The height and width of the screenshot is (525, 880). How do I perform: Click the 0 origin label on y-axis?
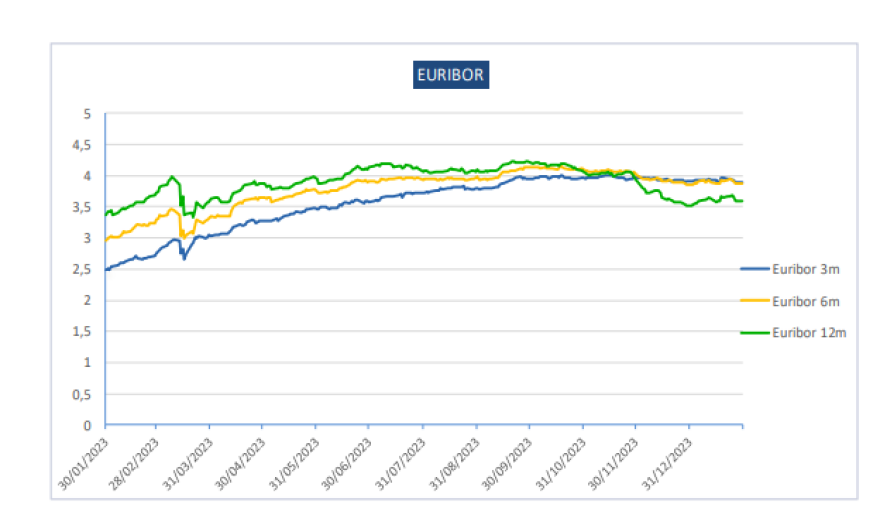click(87, 425)
